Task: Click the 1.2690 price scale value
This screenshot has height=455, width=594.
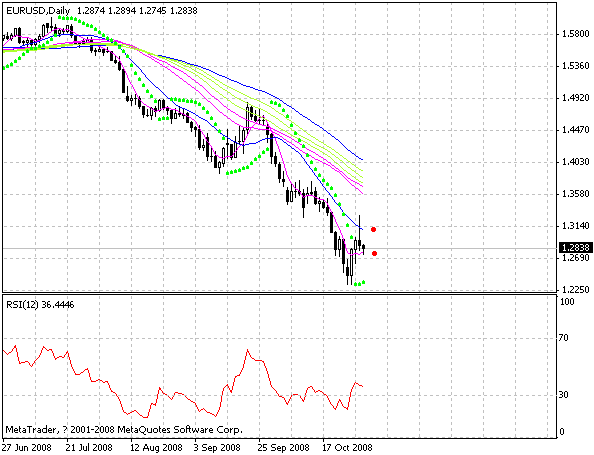Action: click(576, 258)
